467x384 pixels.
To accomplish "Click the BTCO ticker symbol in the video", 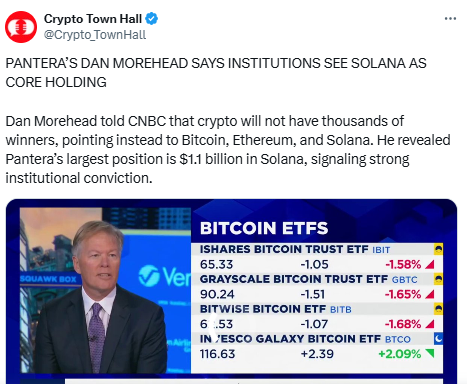I will point(398,339).
